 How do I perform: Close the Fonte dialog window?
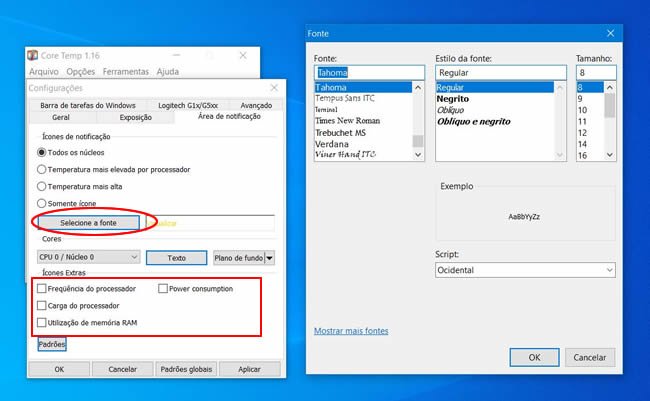[x=610, y=33]
